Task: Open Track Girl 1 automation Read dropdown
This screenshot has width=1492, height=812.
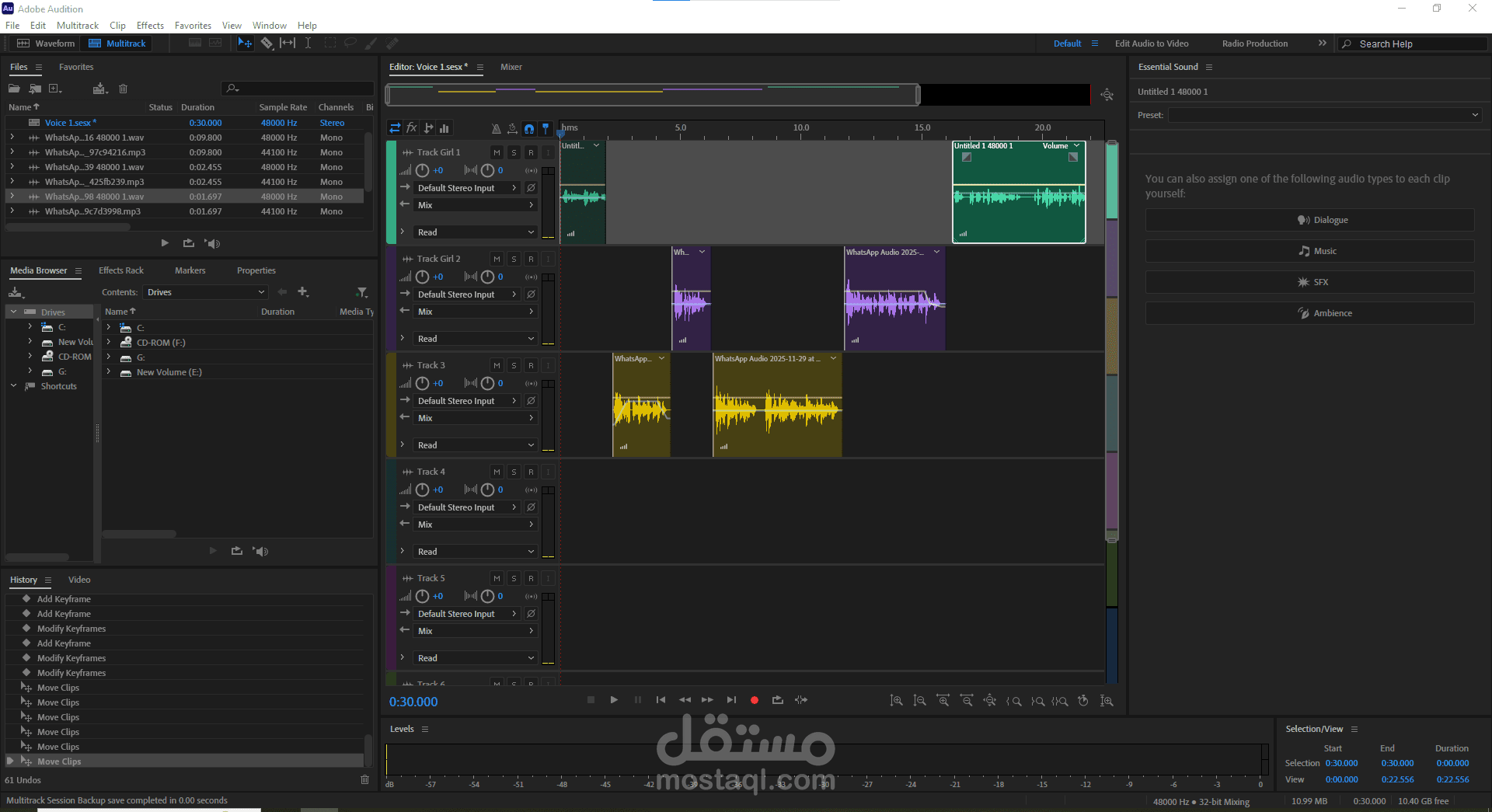Action: (x=475, y=232)
